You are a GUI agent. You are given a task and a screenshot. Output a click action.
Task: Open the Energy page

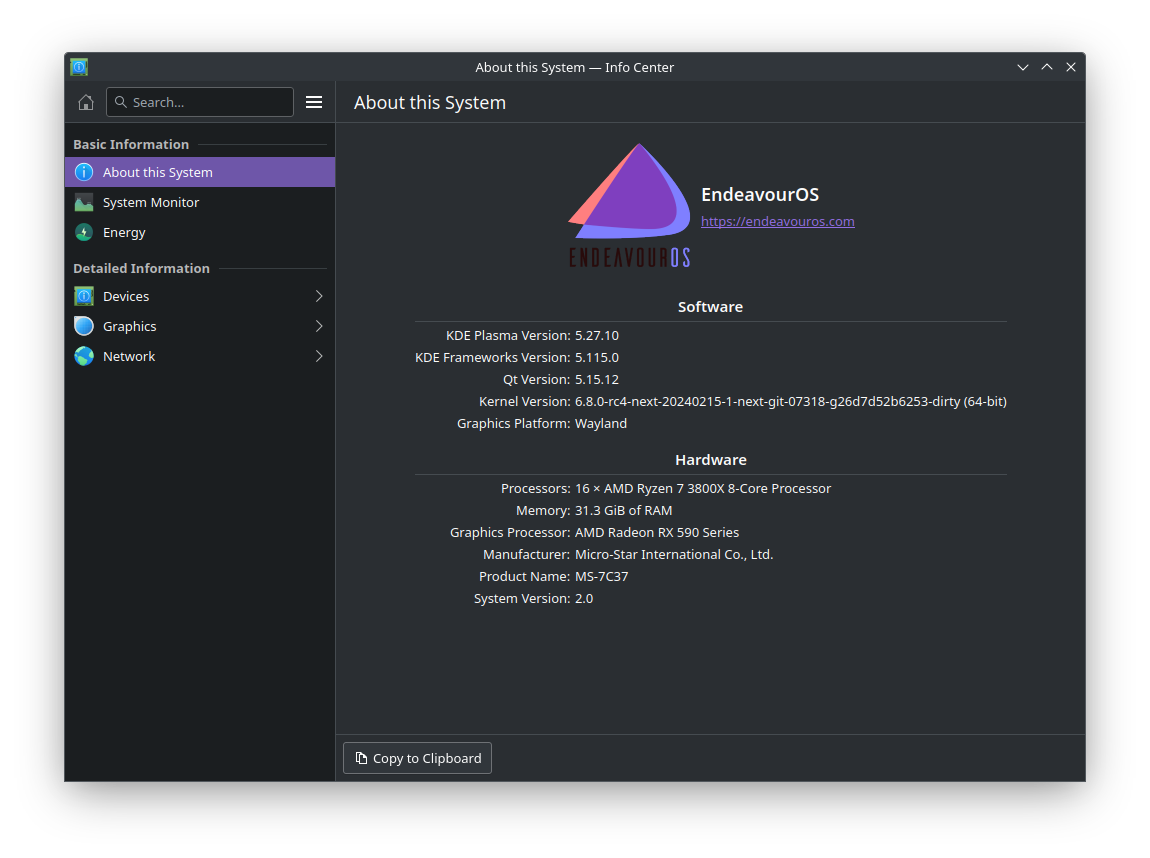pyautogui.click(x=200, y=232)
